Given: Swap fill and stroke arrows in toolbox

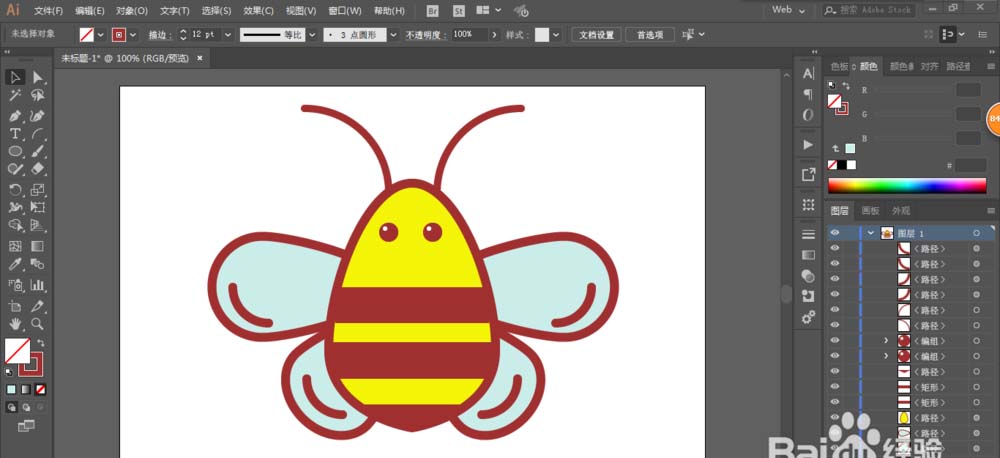Looking at the screenshot, I should (x=41, y=343).
